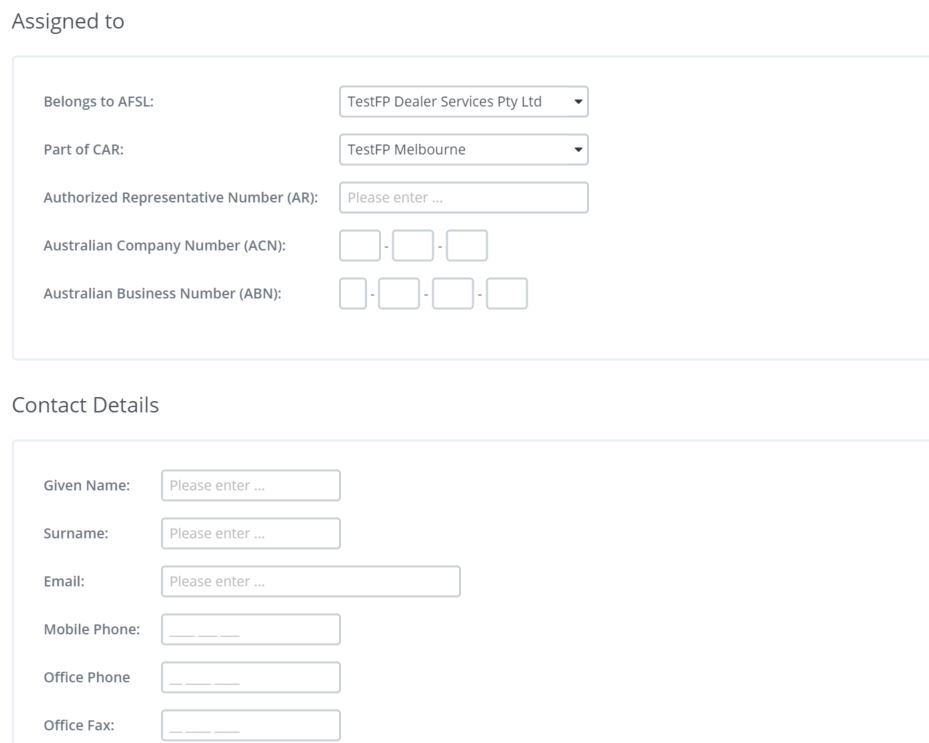The height and width of the screenshot is (743, 929).
Task: Select the second ACN number box
Action: (x=413, y=246)
